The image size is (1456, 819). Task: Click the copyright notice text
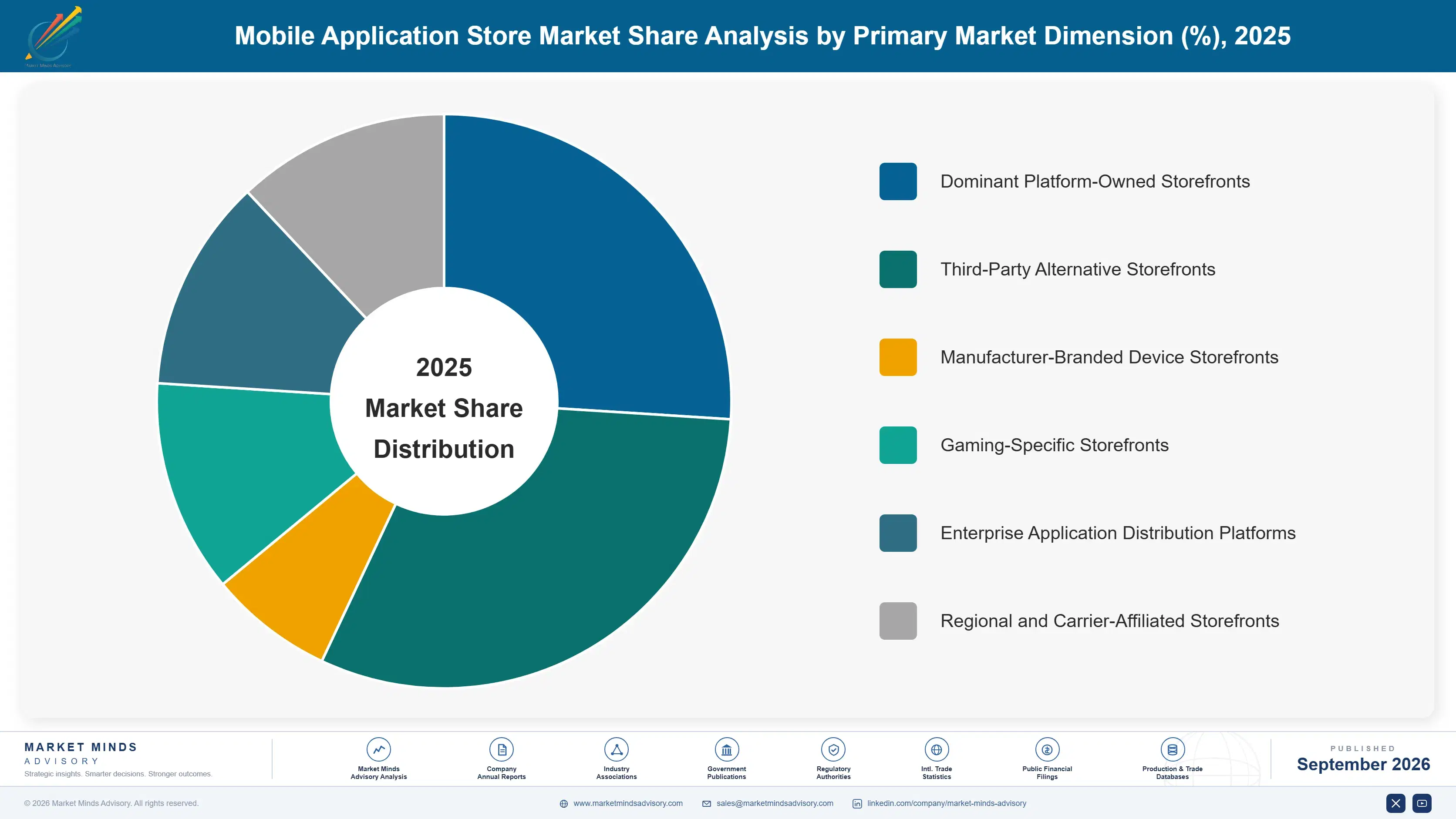111,803
